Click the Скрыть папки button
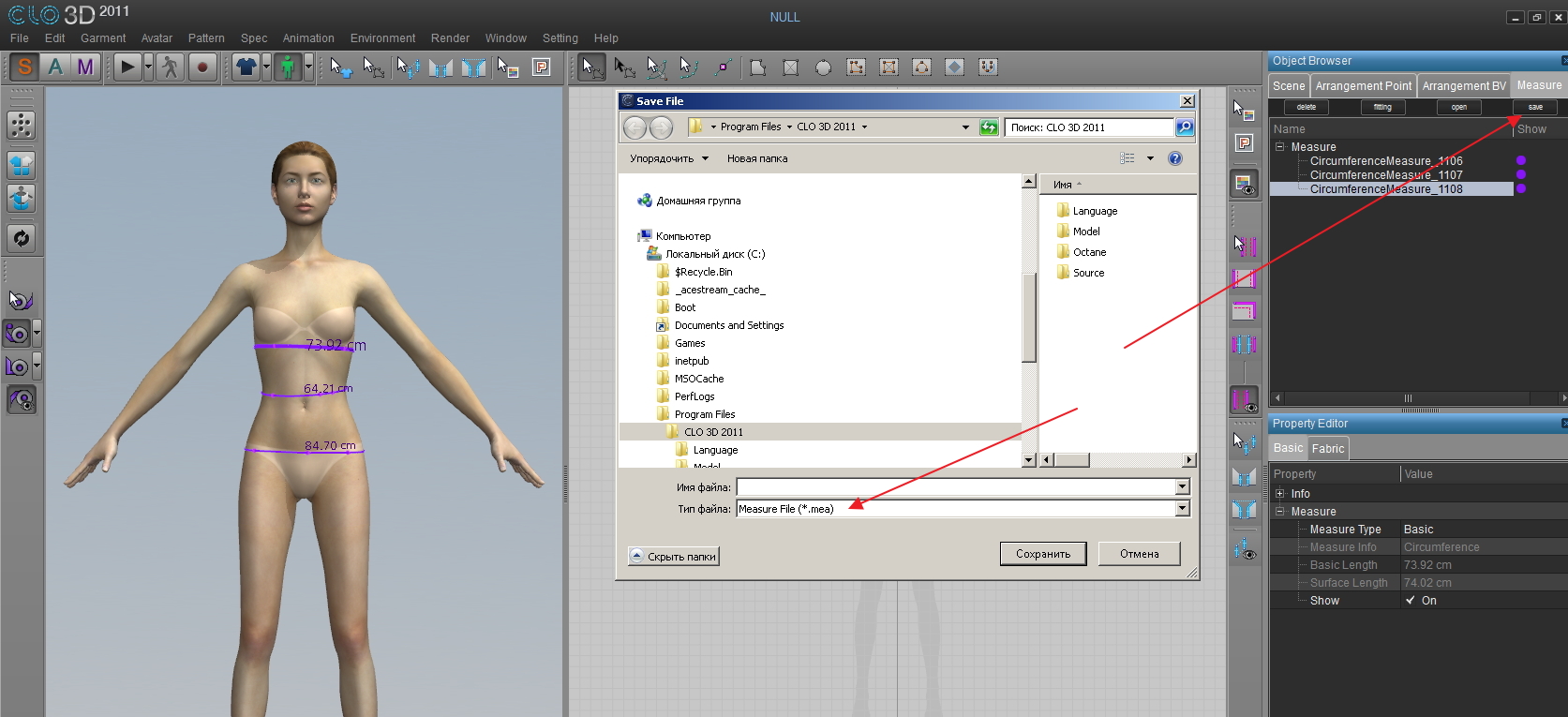The height and width of the screenshot is (717, 1568). point(674,556)
